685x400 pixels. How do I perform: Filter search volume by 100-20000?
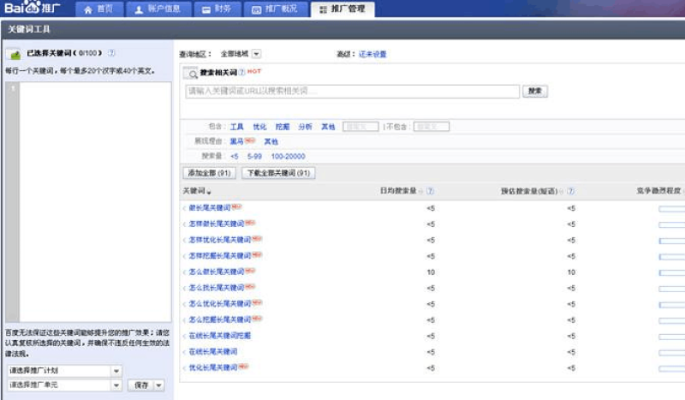click(x=288, y=156)
